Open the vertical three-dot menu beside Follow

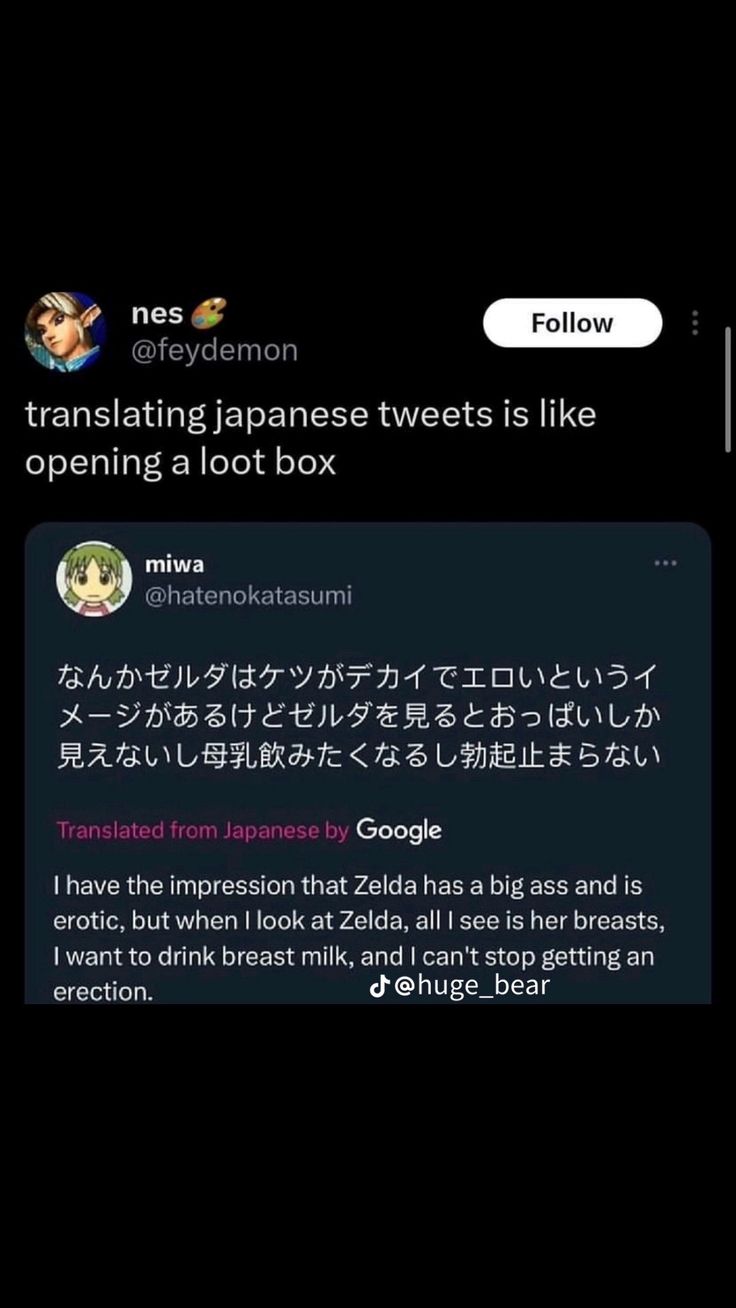click(695, 323)
